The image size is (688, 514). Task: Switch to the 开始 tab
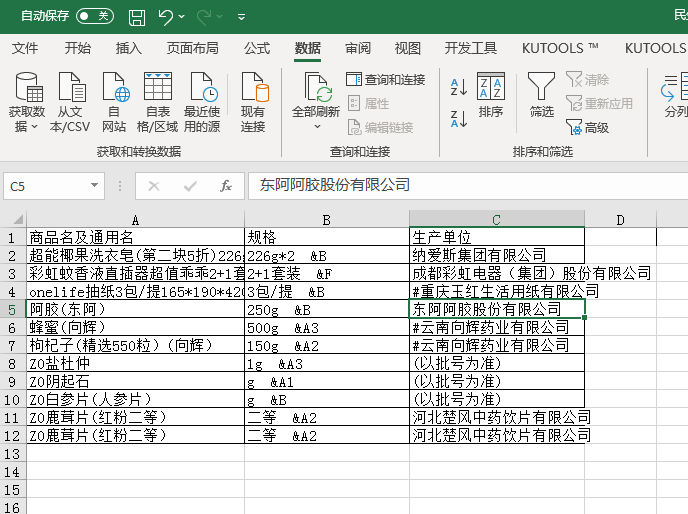click(x=78, y=48)
